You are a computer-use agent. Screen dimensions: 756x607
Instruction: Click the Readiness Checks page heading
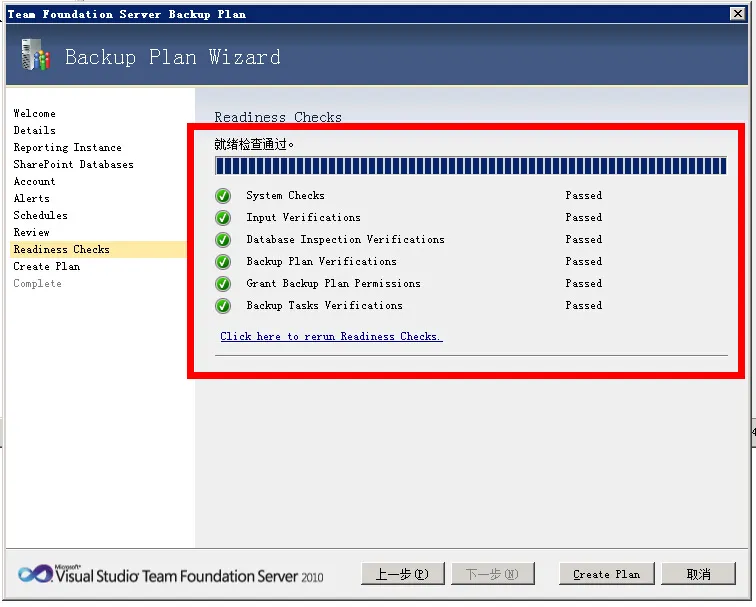pyautogui.click(x=278, y=117)
